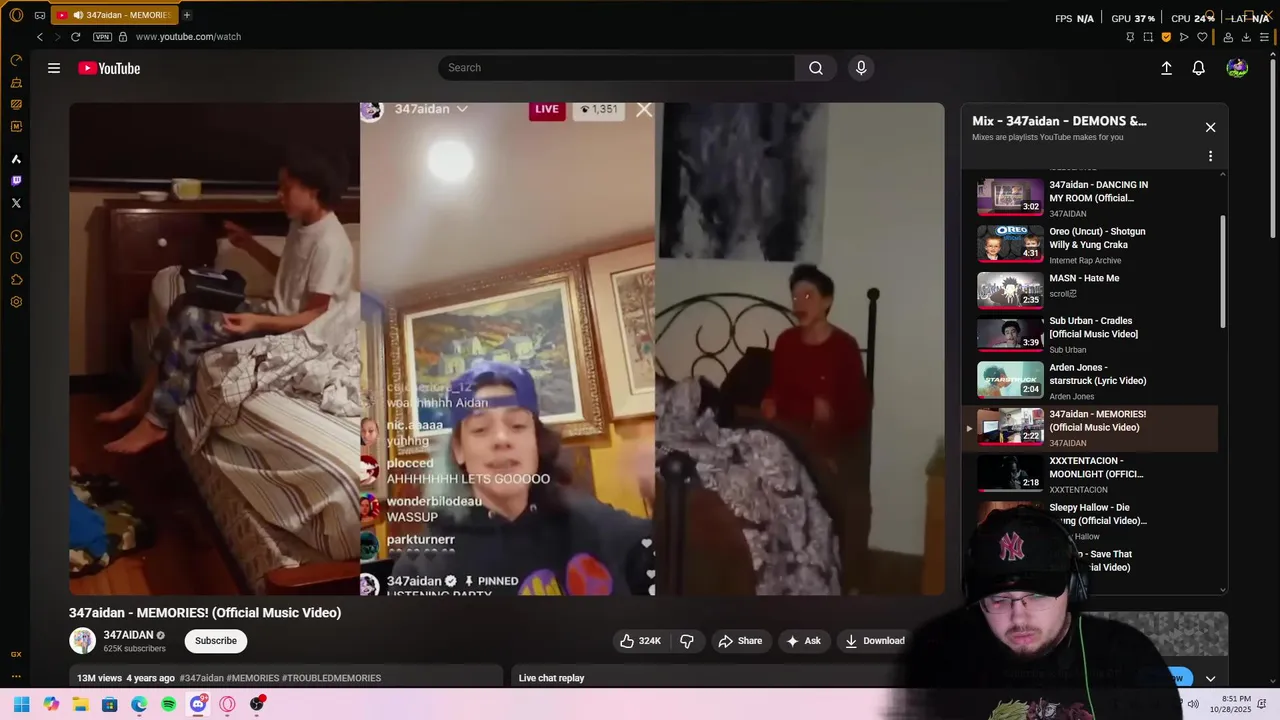The image size is (1280, 720).
Task: Add page to bookmarks with heart icon
Action: [x=1202, y=37]
